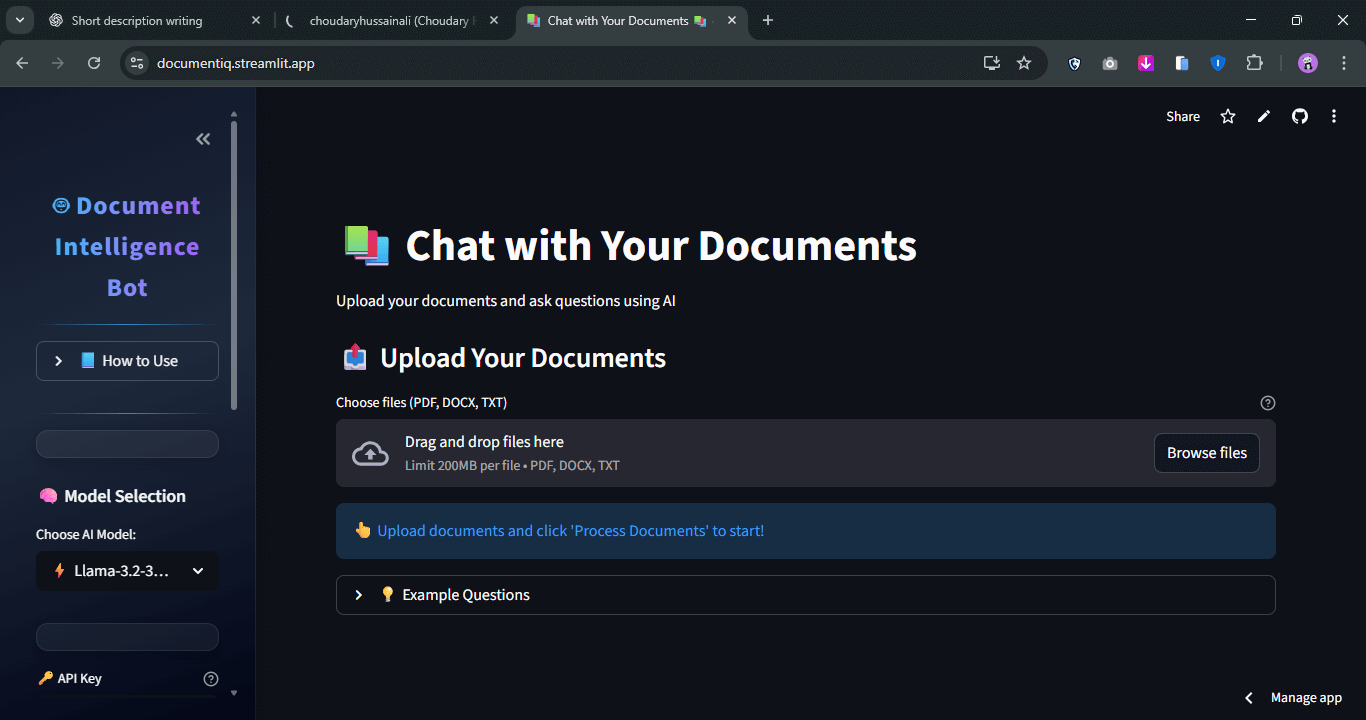The width and height of the screenshot is (1366, 720).
Task: Click the browser address bar
Action: coord(400,62)
